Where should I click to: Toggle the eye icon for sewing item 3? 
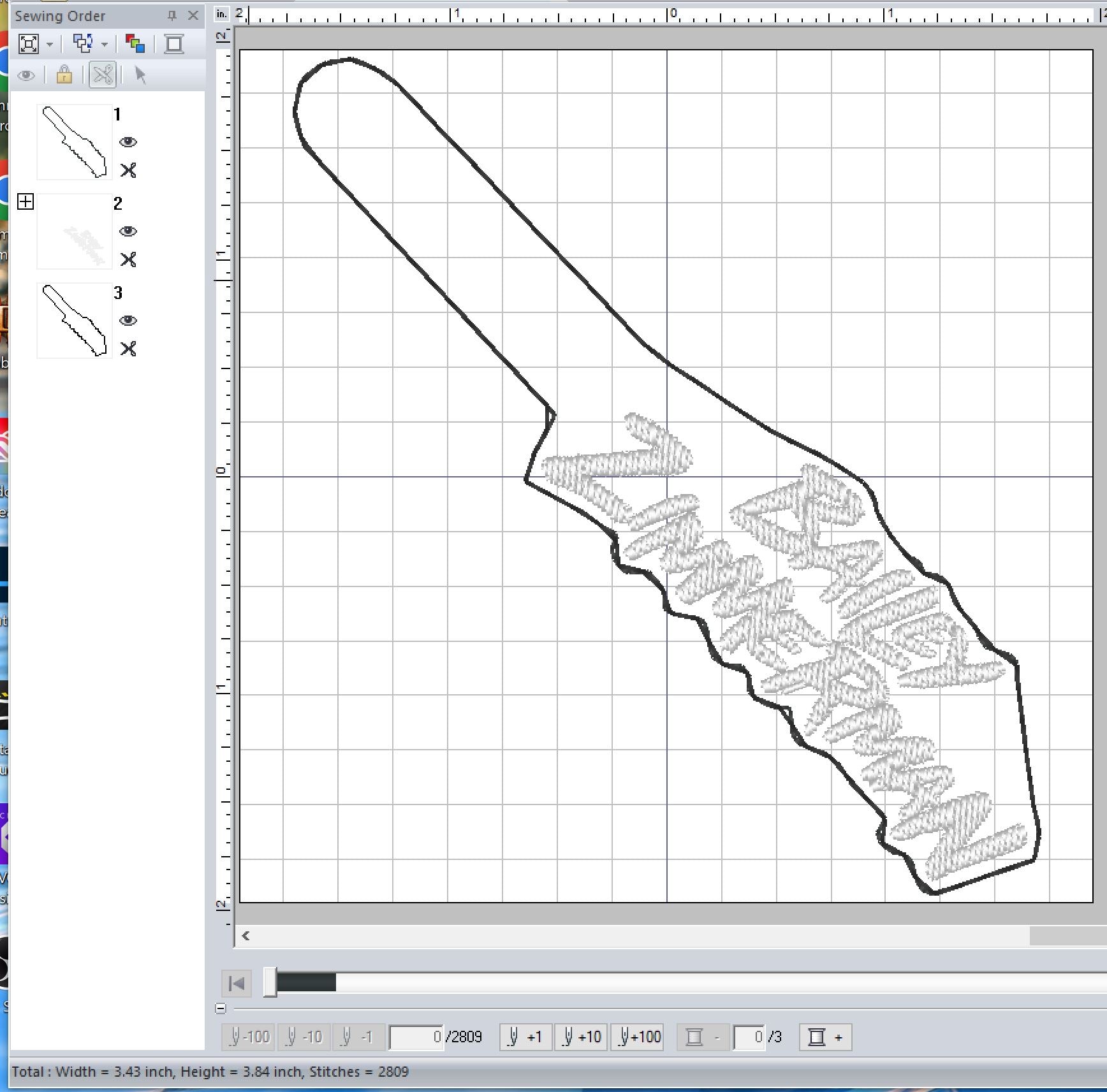[x=128, y=321]
